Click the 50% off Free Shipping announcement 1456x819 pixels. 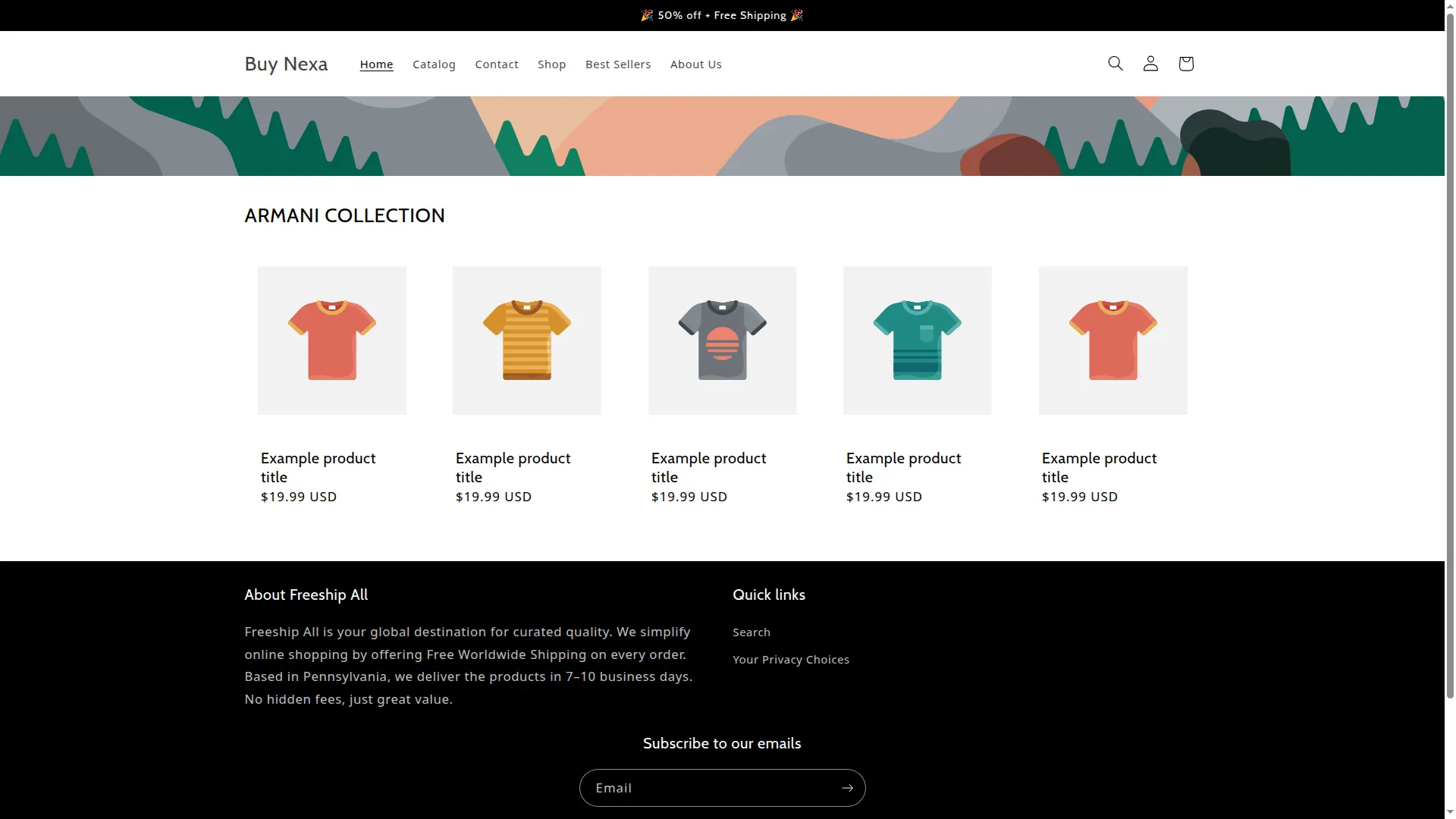722,15
